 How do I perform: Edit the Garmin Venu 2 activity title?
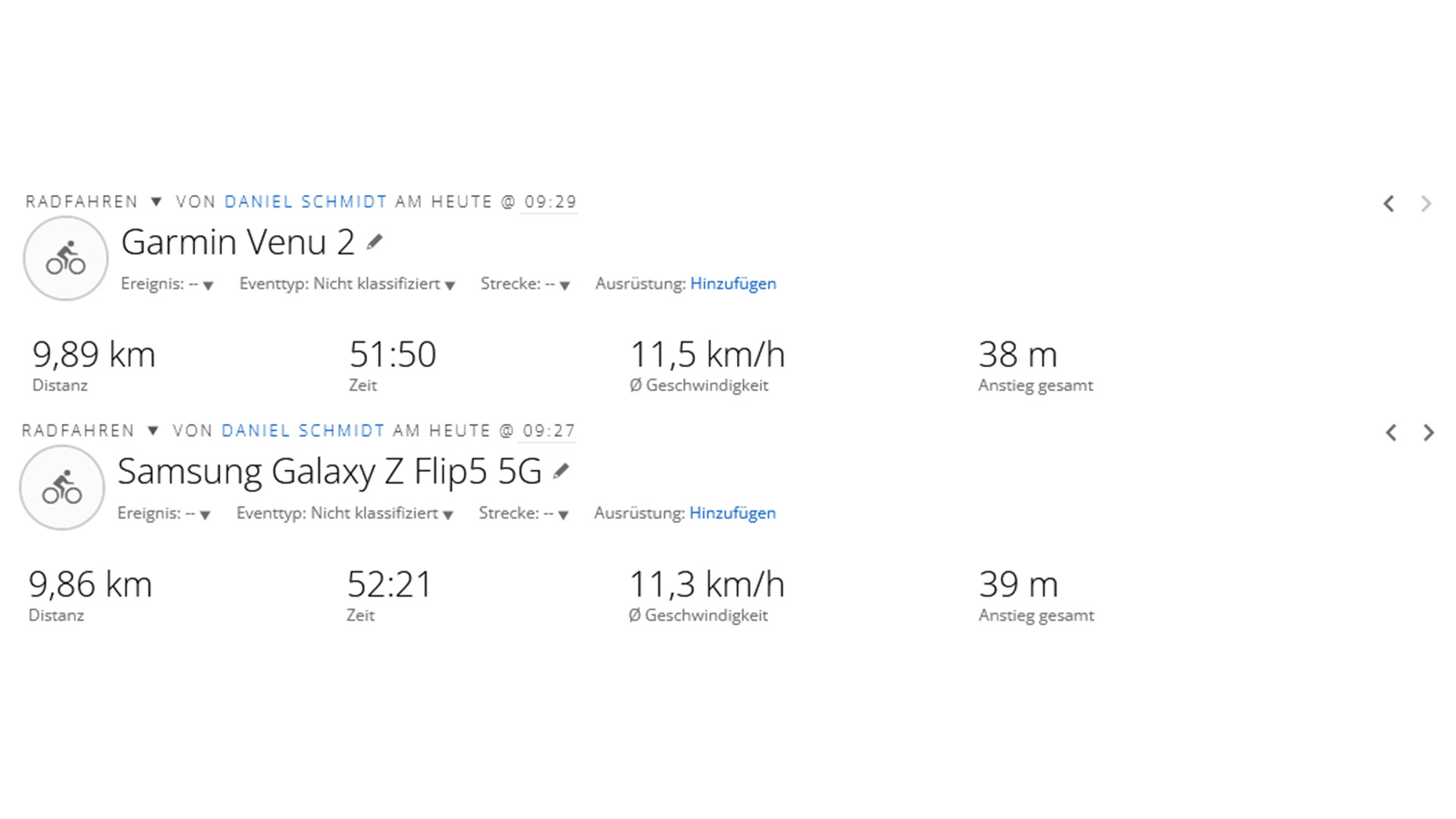(375, 243)
